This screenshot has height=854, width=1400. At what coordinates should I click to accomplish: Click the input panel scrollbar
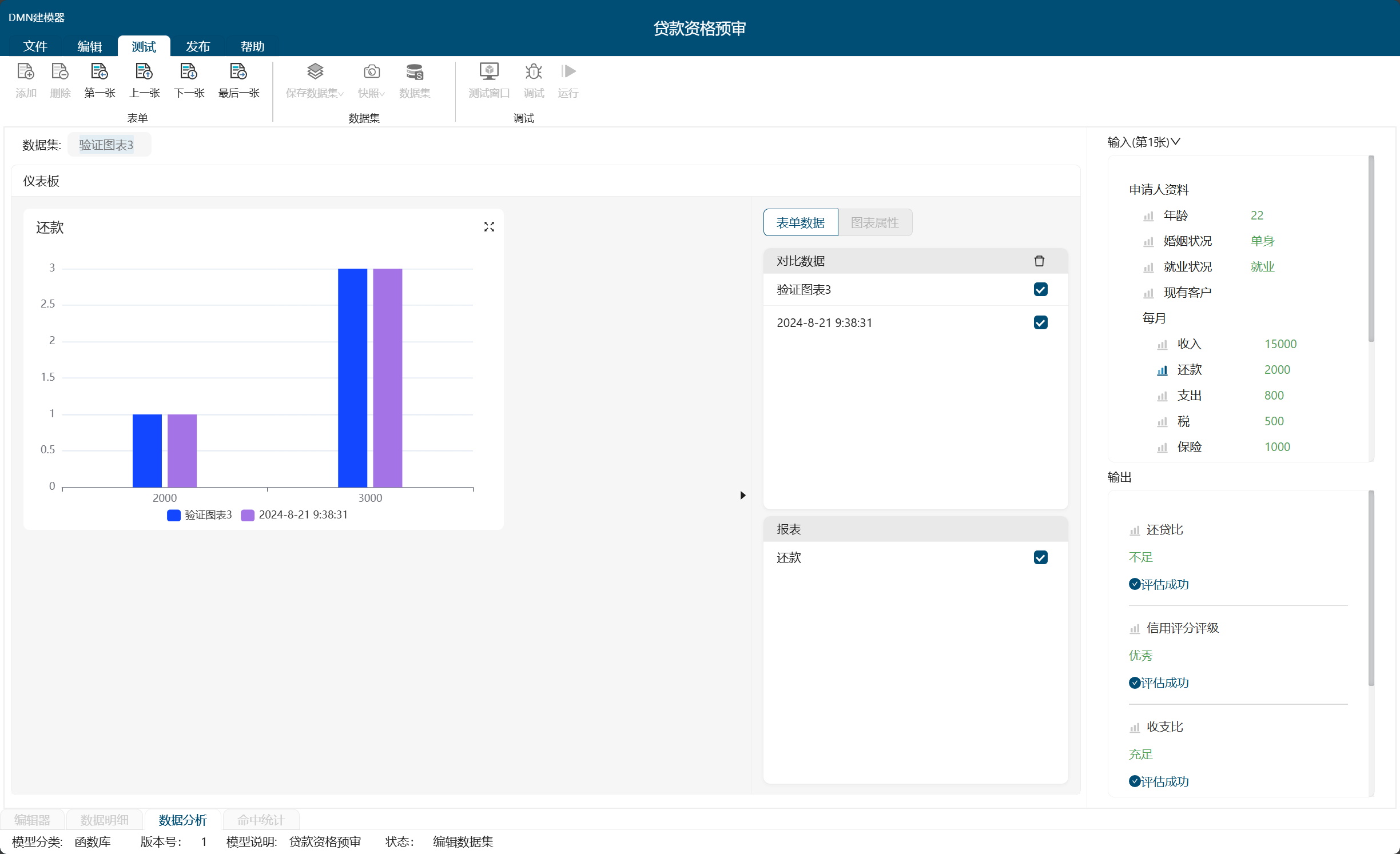click(1371, 249)
